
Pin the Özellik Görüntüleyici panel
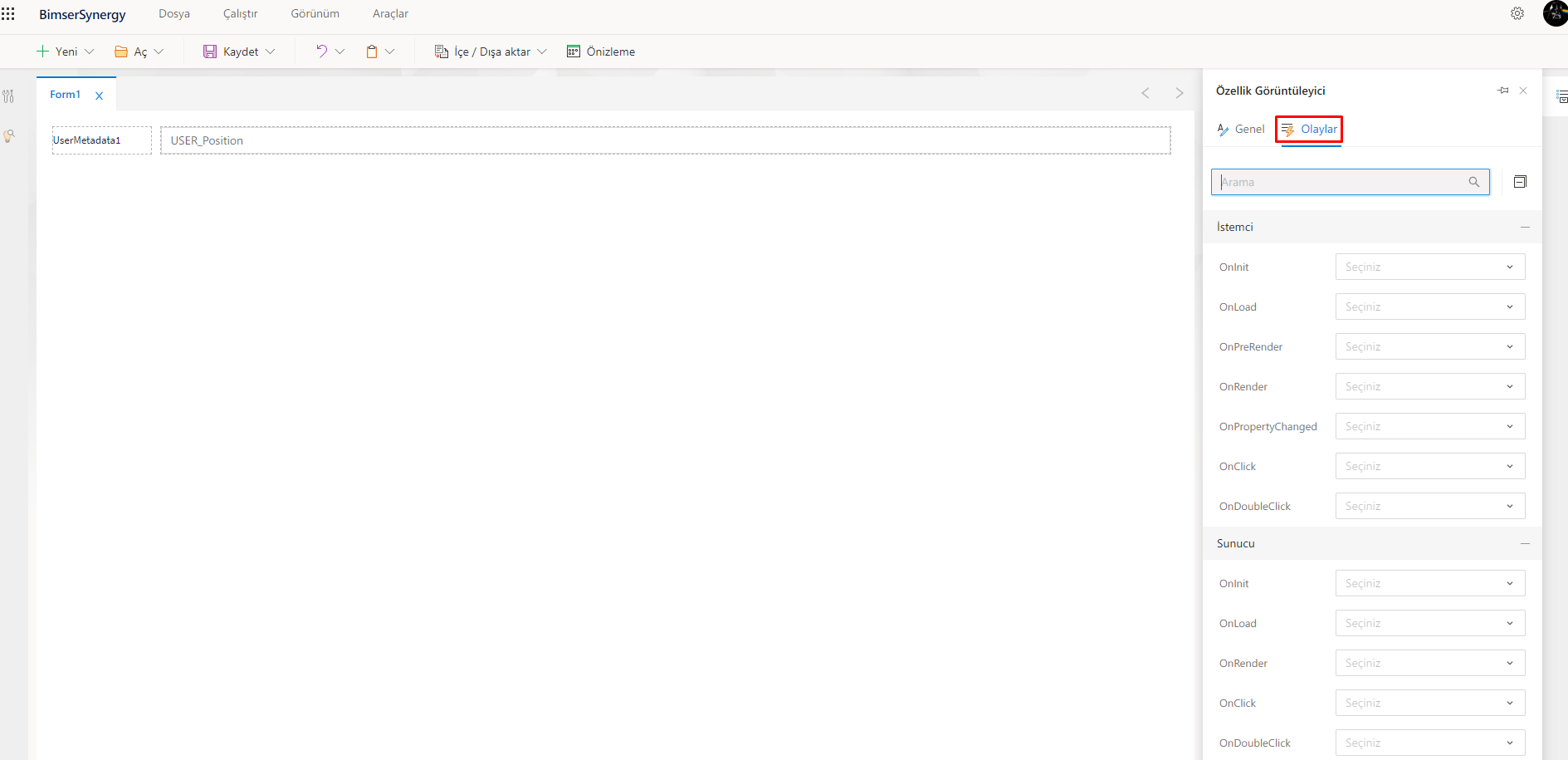point(1503,91)
